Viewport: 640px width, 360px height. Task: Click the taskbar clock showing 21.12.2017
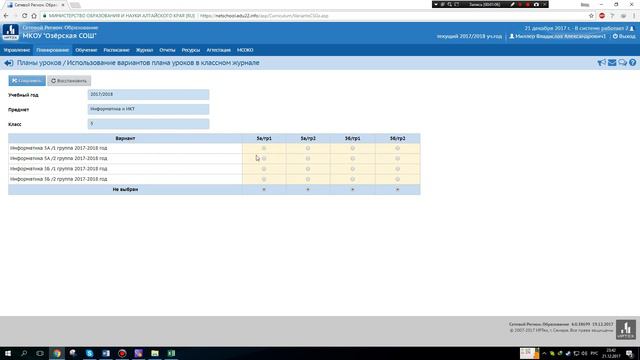click(x=611, y=353)
